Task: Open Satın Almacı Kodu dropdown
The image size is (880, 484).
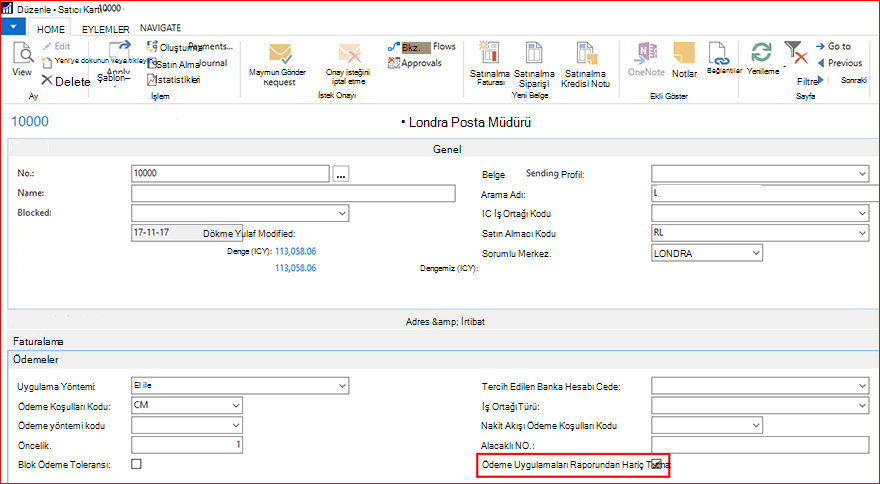Action: tap(862, 233)
